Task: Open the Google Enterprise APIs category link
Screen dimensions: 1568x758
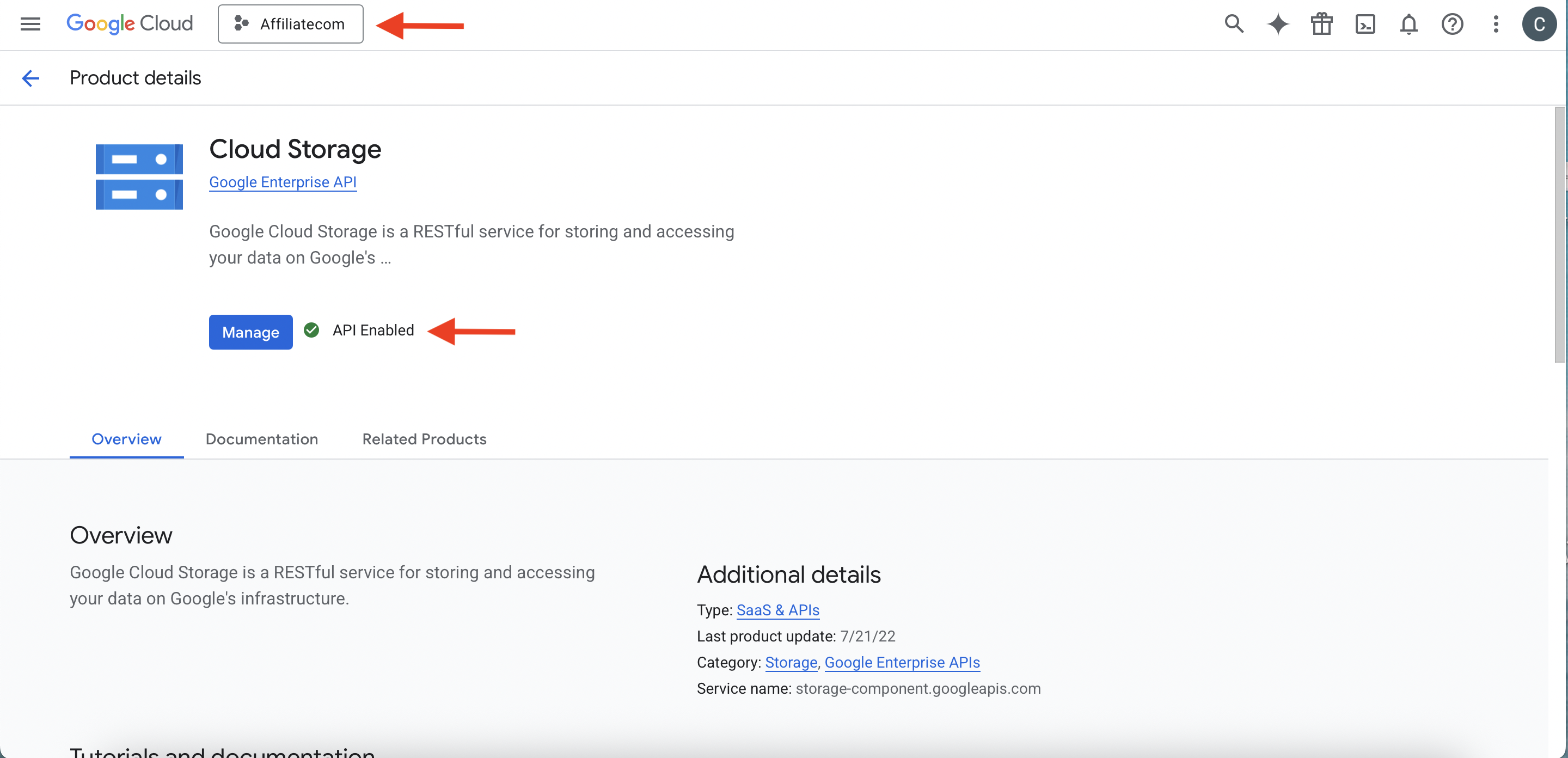Action: (x=902, y=662)
